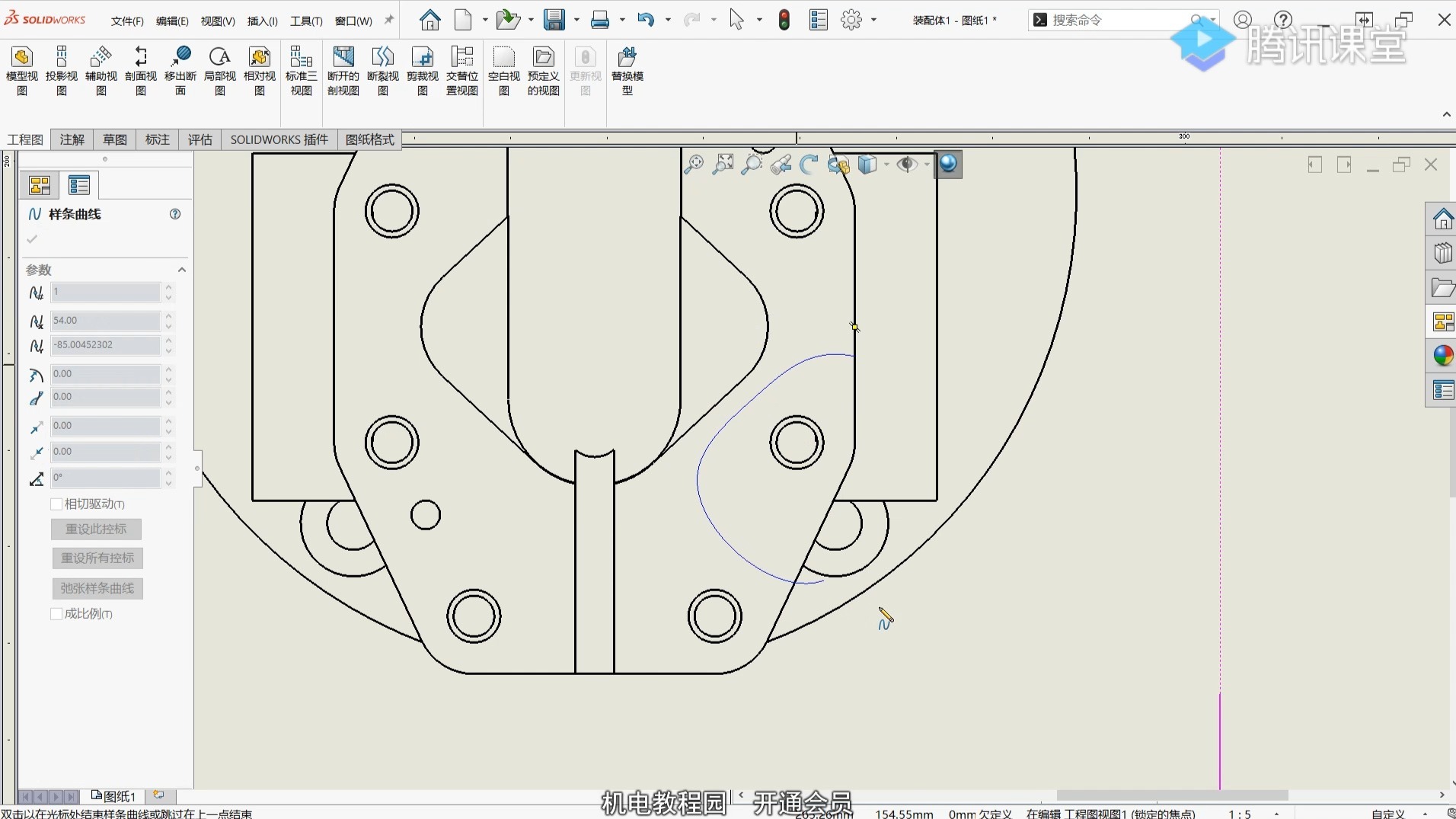Switch to the 注解 tab
Image resolution: width=1456 pixels, height=819 pixels.
click(72, 139)
